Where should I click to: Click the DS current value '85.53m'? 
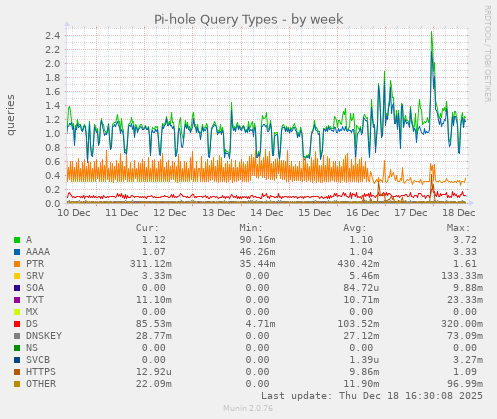[x=154, y=324]
